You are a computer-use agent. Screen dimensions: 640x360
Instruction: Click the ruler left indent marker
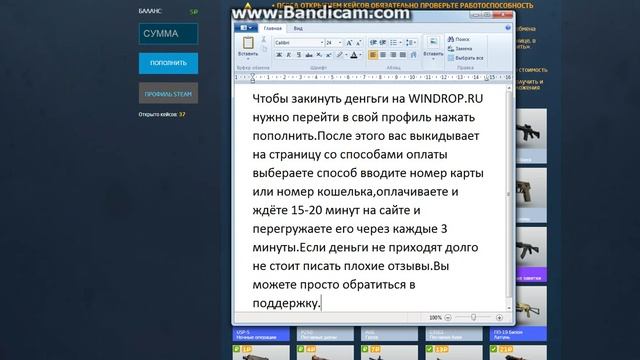click(253, 78)
